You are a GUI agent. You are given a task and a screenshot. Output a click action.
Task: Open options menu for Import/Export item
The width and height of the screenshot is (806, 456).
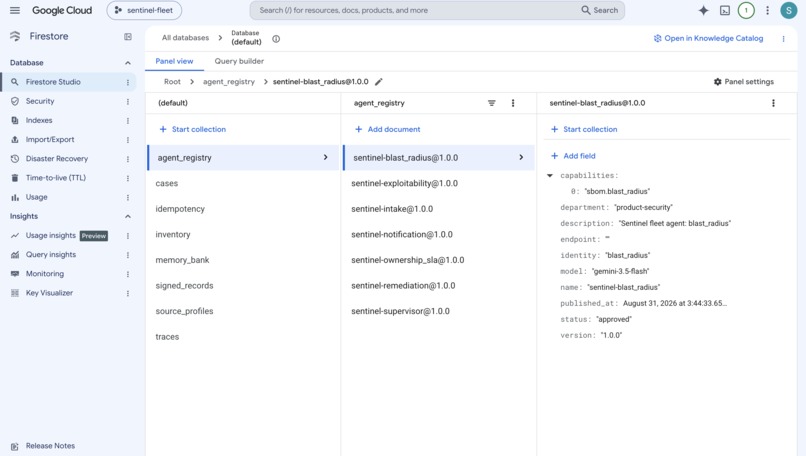128,140
